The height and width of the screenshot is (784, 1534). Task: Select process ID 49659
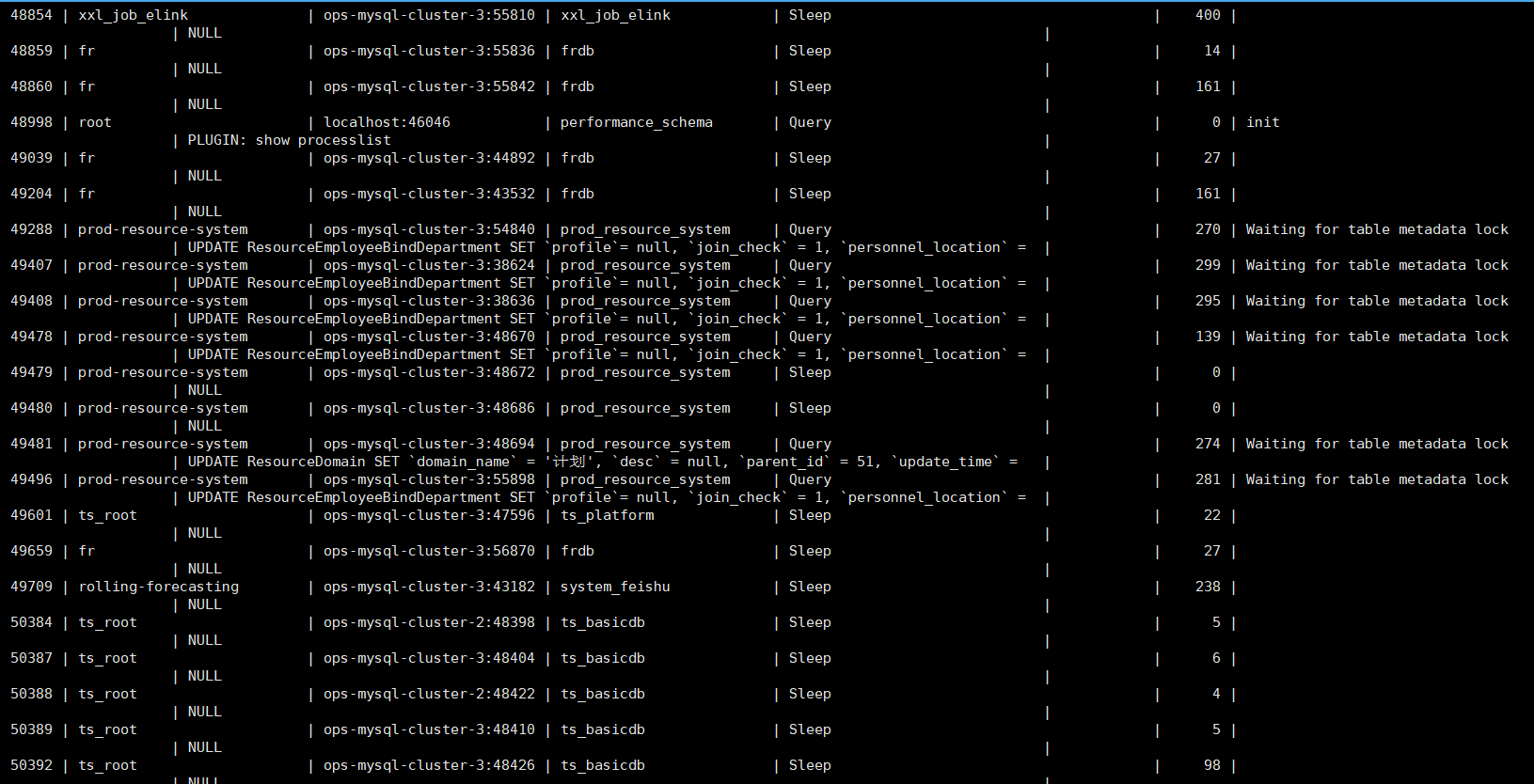click(x=32, y=551)
